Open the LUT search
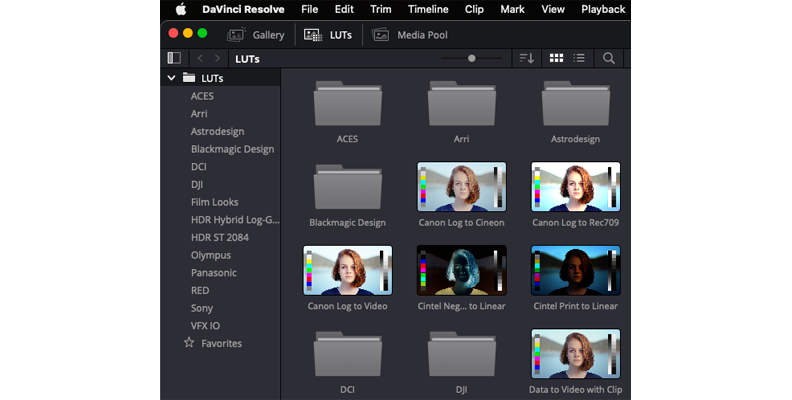The image size is (792, 400). [609, 59]
